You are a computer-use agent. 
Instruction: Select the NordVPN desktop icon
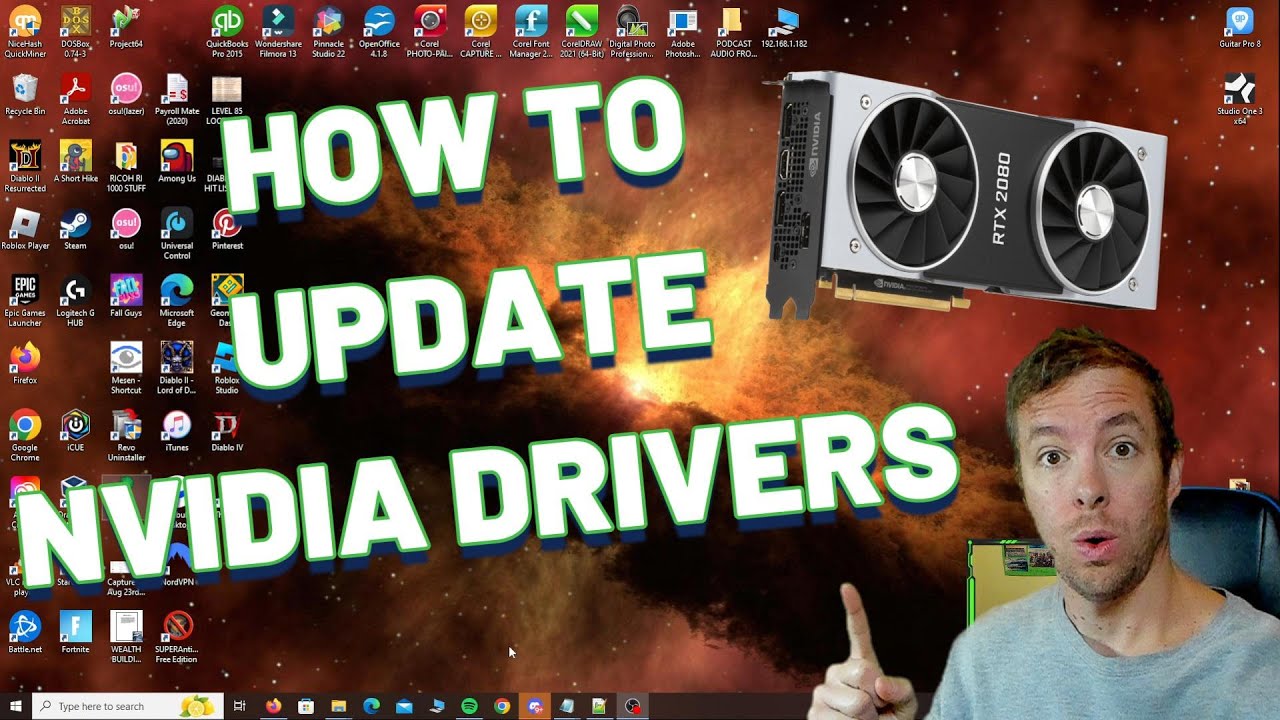point(177,565)
